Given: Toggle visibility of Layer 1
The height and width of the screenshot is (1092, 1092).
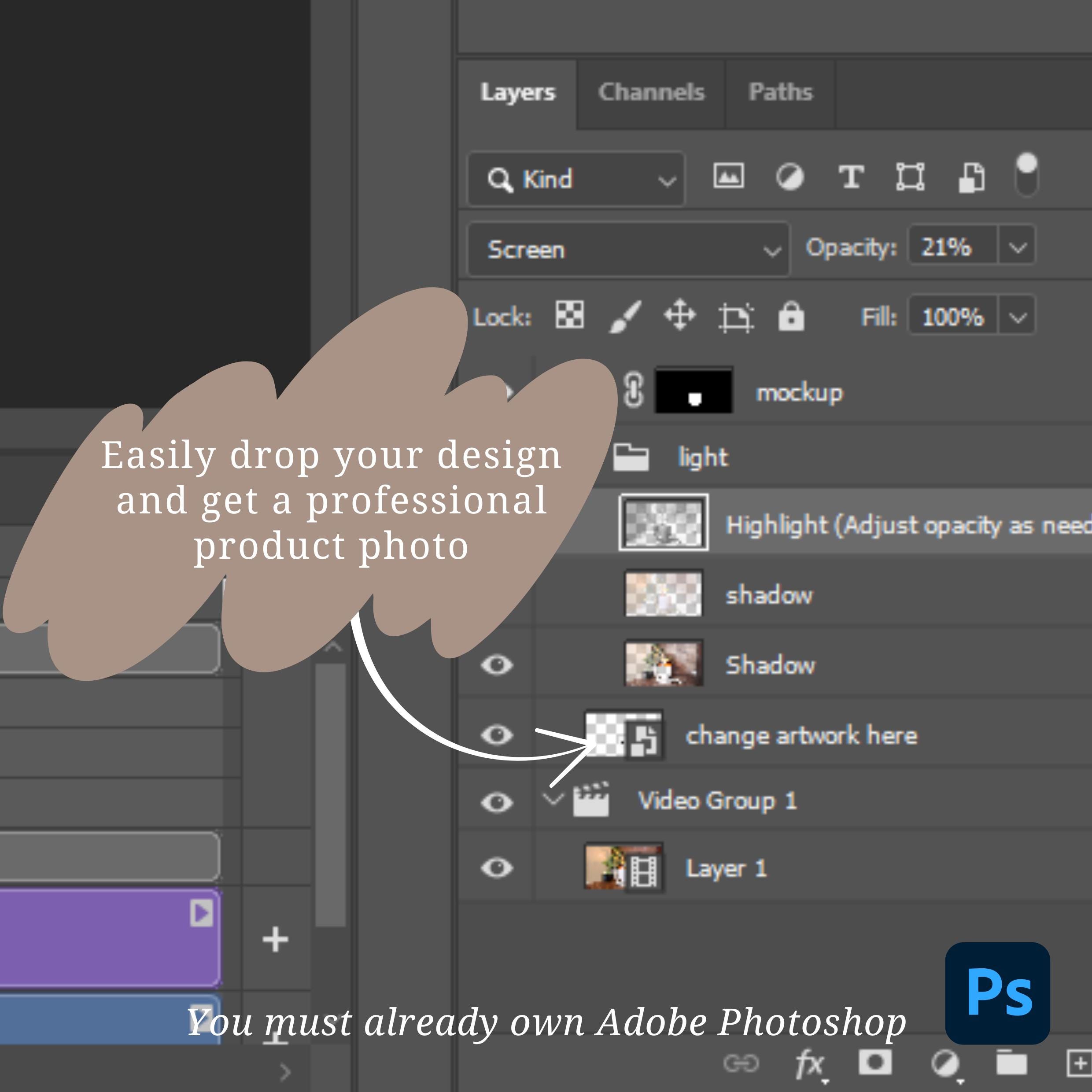Looking at the screenshot, I should click(x=497, y=867).
